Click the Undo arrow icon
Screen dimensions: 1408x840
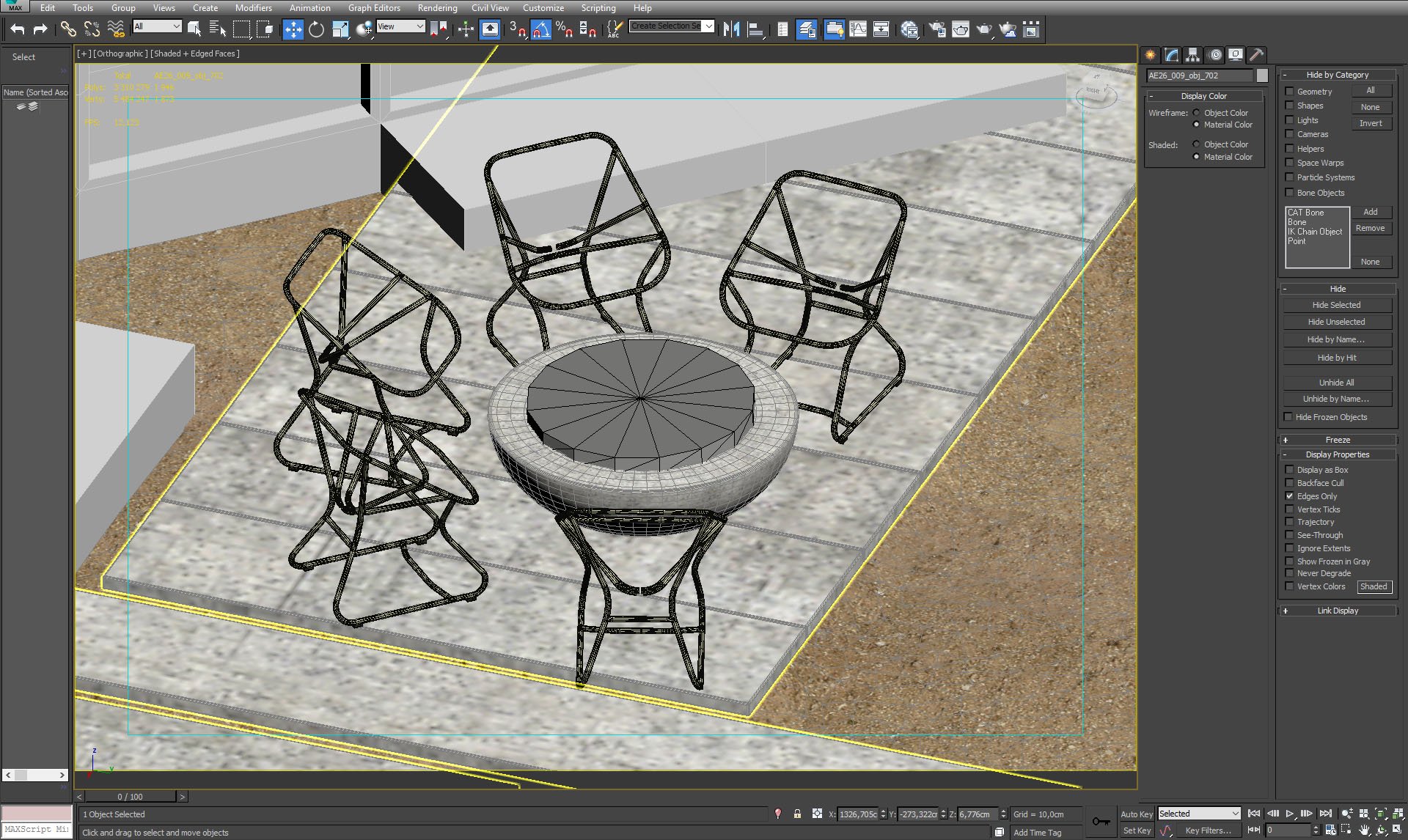pos(17,29)
